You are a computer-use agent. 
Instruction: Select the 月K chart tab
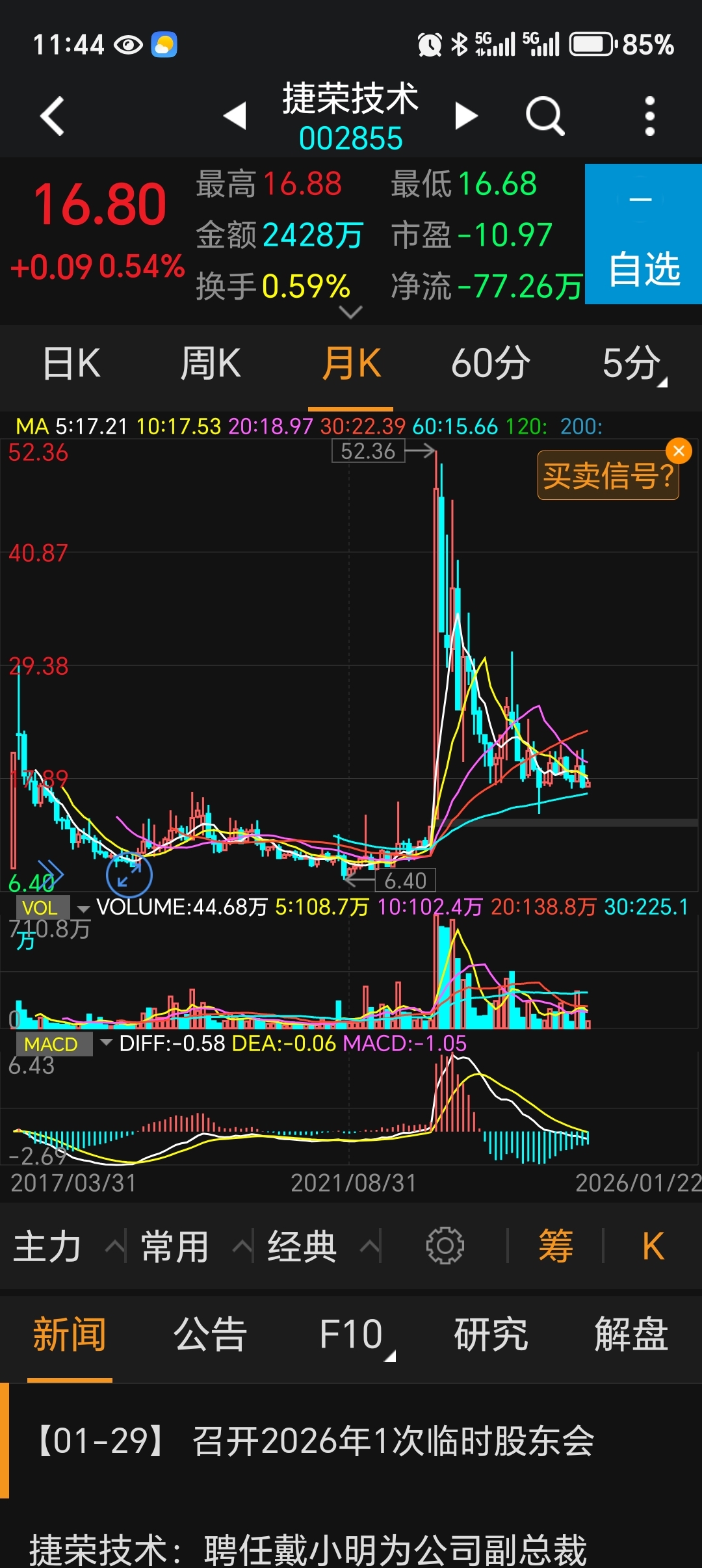[x=351, y=363]
